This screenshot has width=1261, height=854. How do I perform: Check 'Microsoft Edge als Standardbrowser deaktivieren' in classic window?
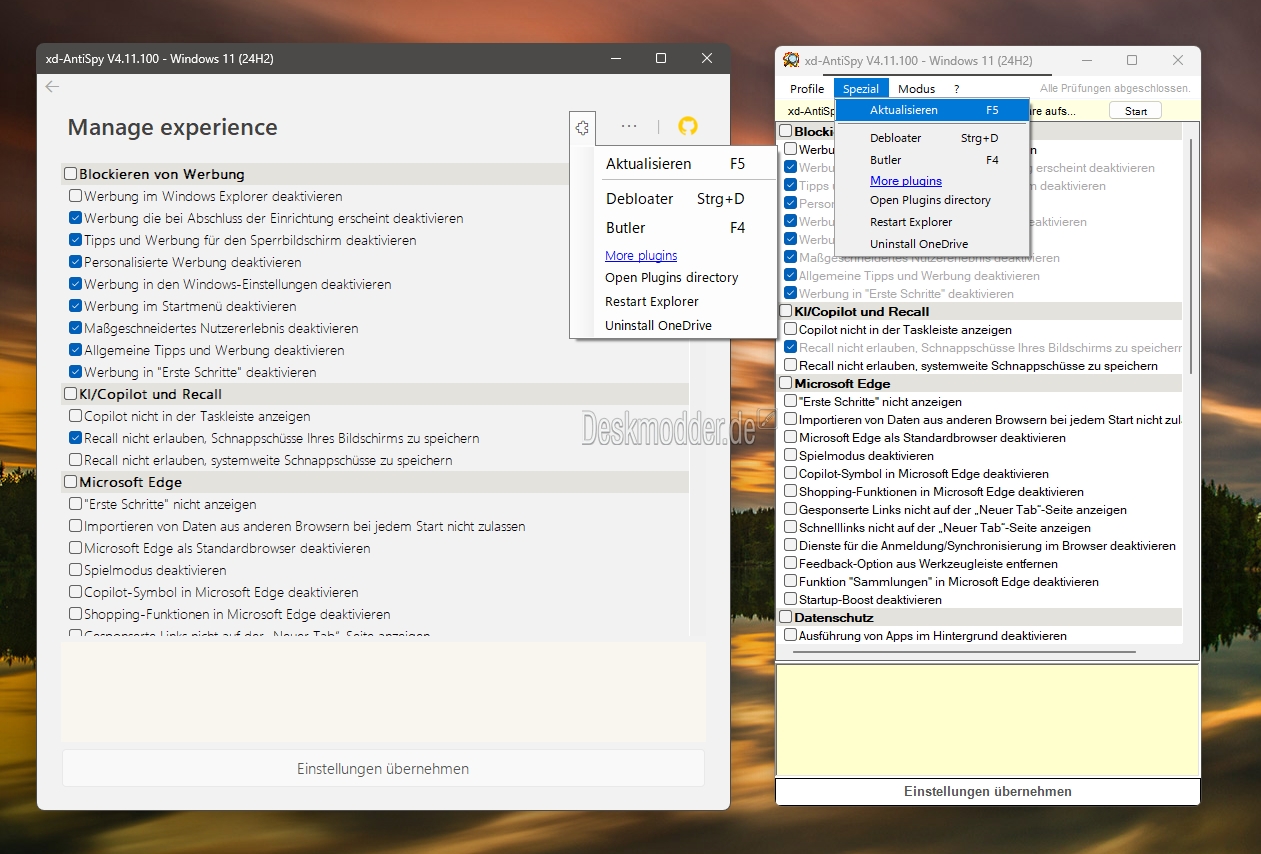click(x=791, y=437)
